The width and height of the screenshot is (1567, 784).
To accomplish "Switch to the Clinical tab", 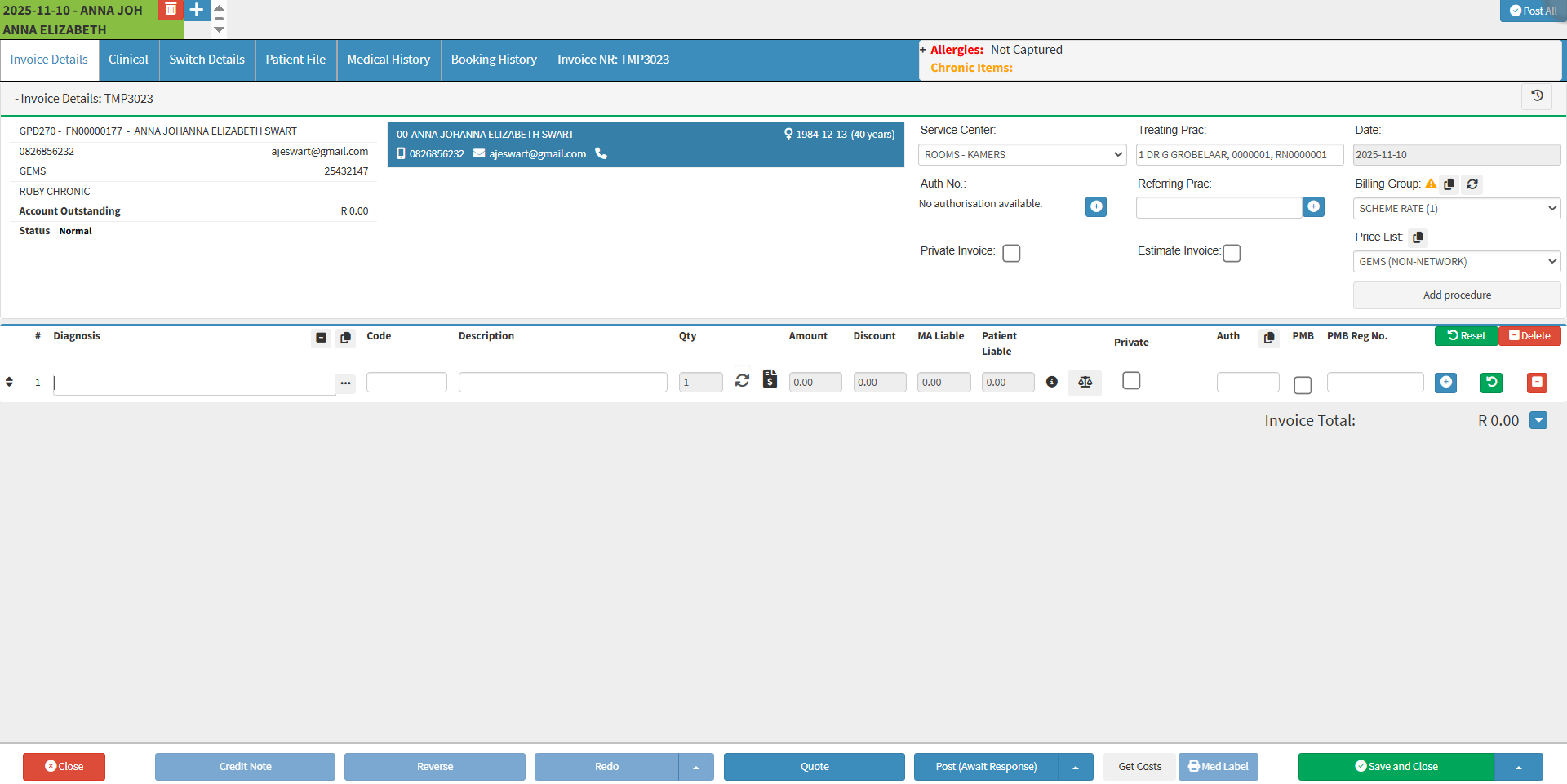I will pos(128,60).
